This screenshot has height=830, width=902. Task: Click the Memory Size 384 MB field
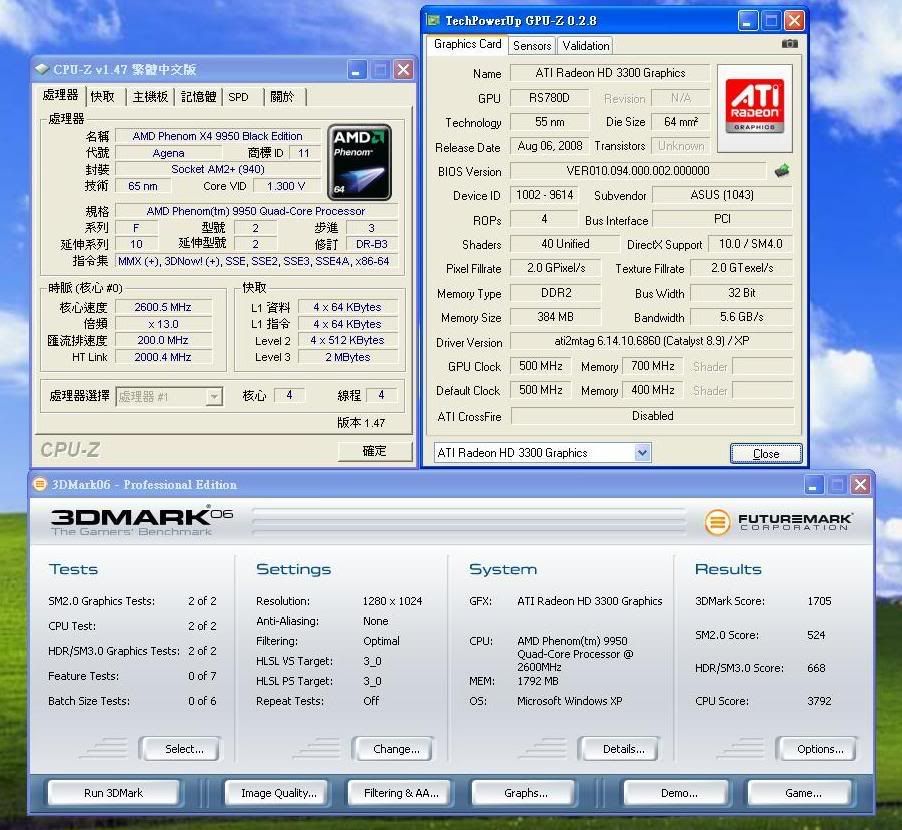tap(555, 317)
